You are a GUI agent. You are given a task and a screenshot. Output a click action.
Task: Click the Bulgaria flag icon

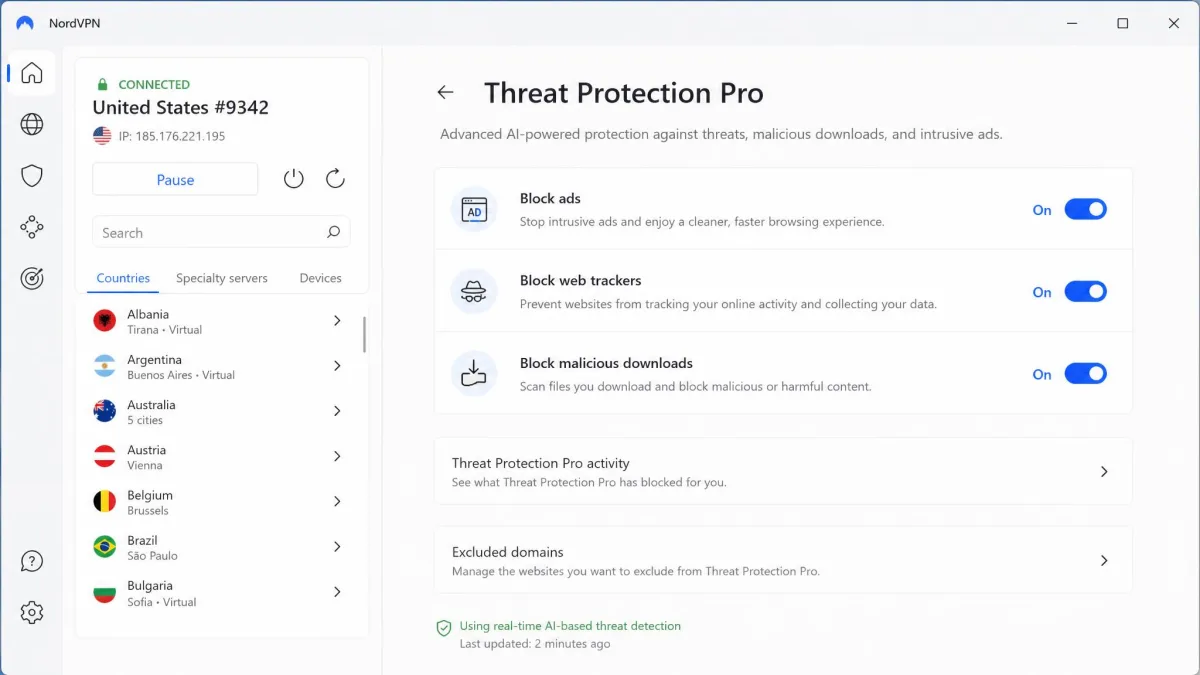pos(105,593)
